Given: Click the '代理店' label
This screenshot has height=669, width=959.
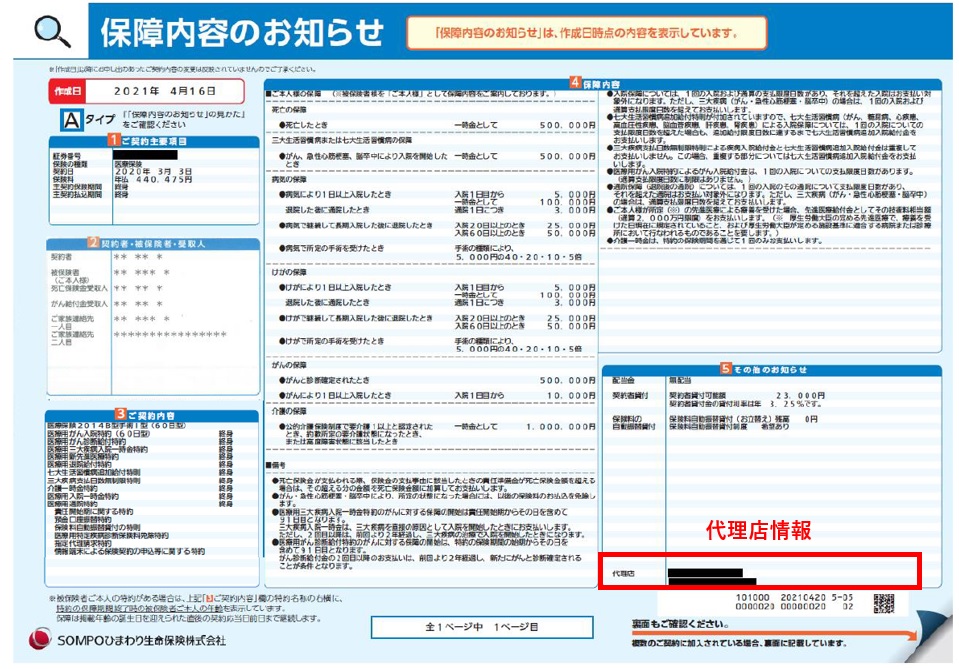Looking at the screenshot, I should click(623, 573).
